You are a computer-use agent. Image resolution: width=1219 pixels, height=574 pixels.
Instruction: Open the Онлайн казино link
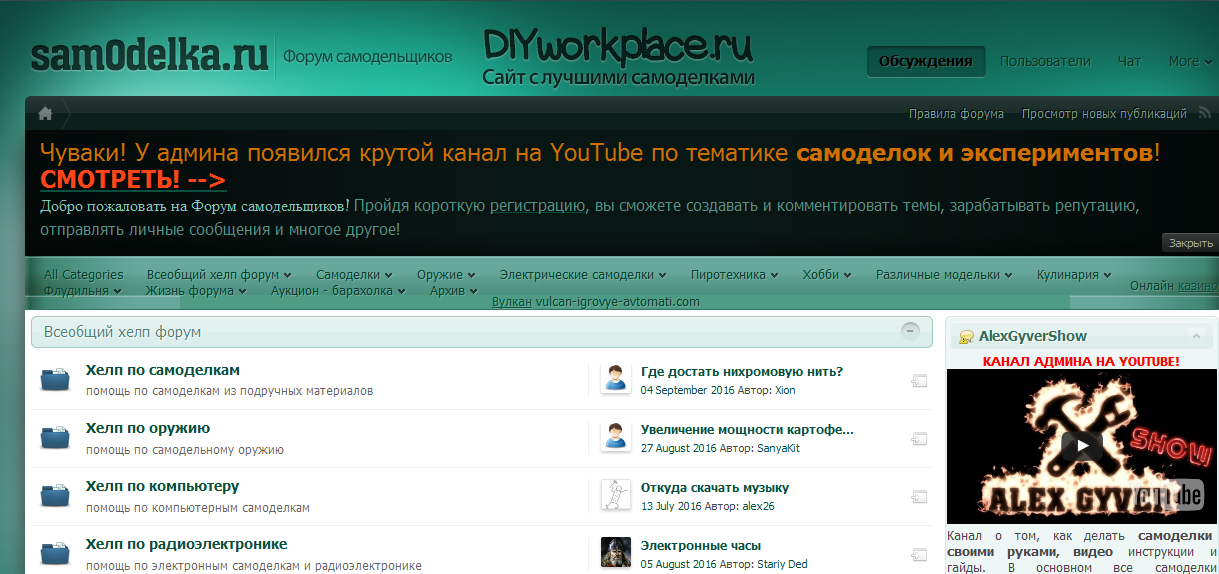[x=1197, y=285]
